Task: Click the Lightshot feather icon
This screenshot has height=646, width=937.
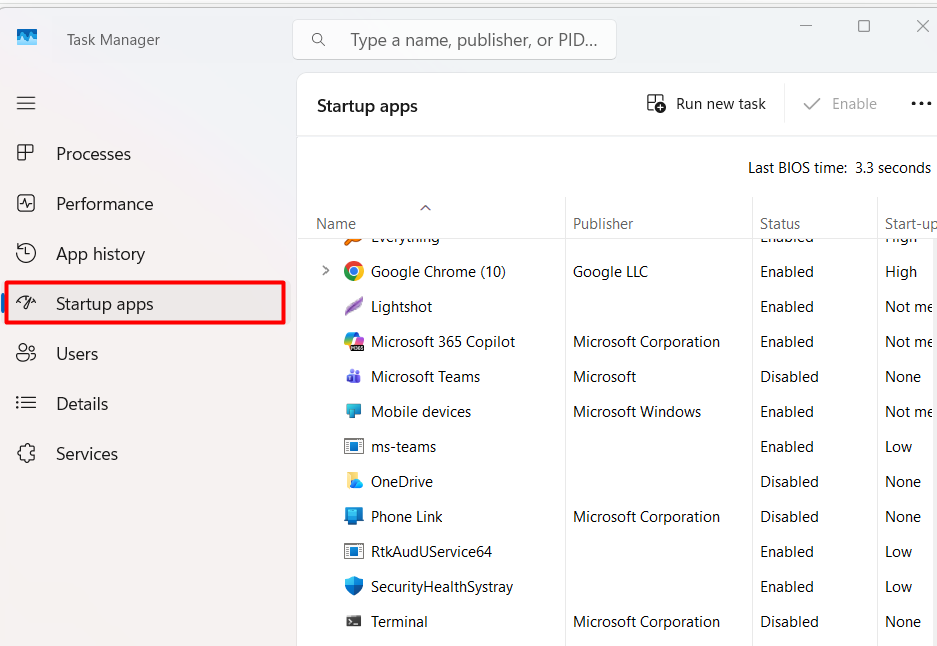Action: pyautogui.click(x=353, y=306)
